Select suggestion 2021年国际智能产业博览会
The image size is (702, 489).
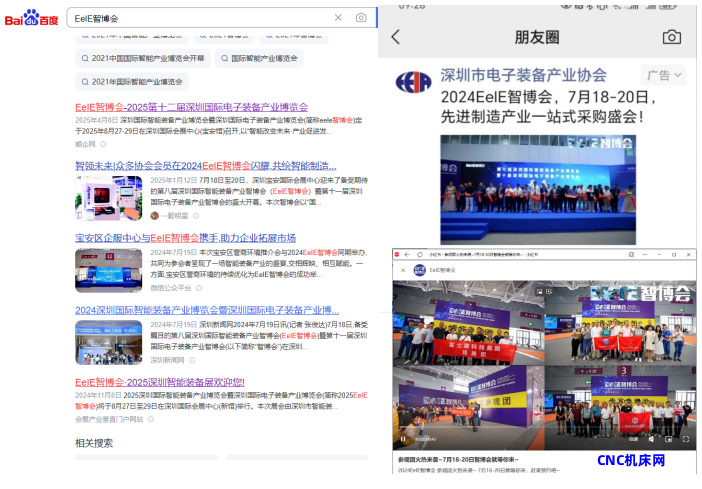[132, 82]
